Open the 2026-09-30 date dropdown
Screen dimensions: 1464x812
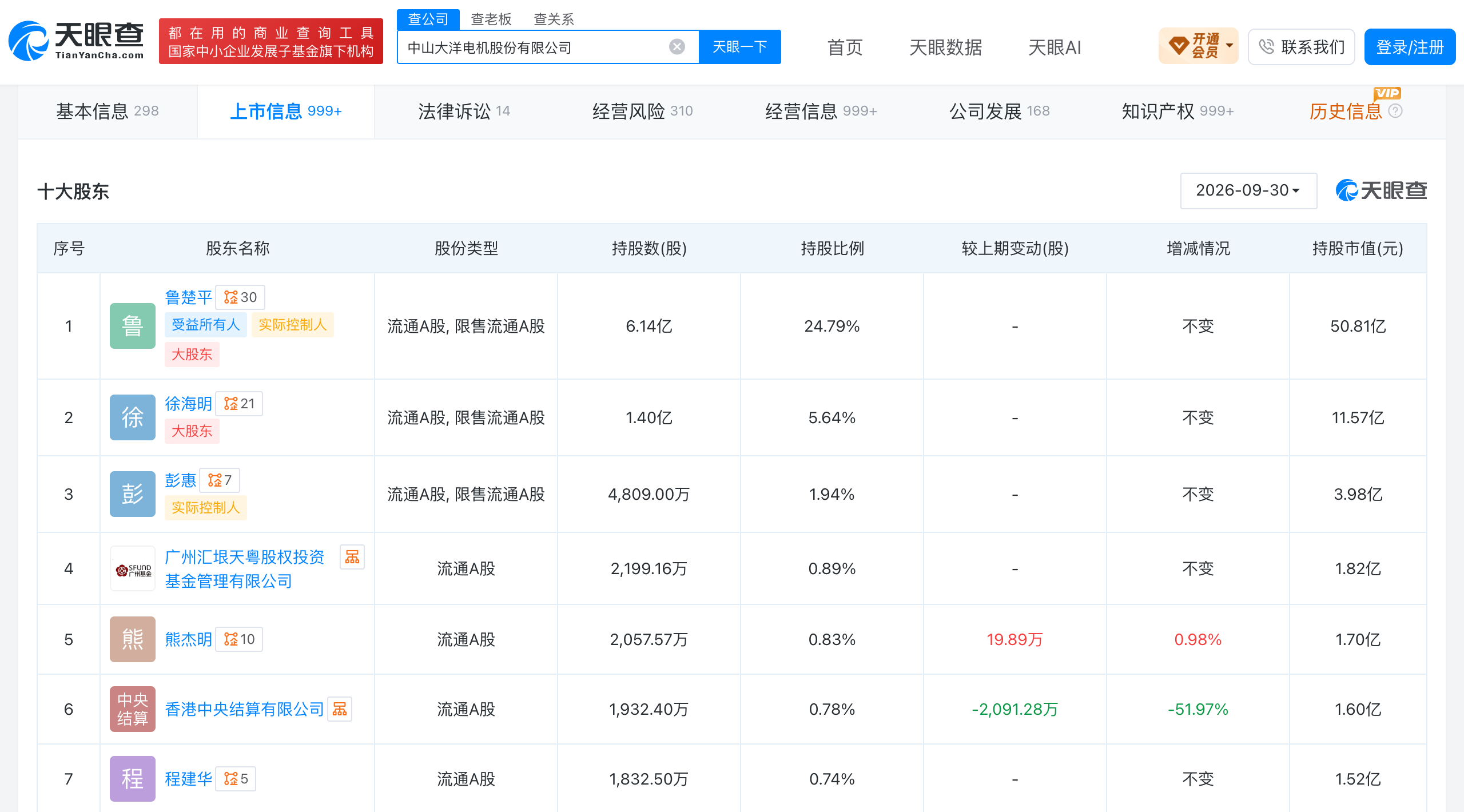point(1248,190)
